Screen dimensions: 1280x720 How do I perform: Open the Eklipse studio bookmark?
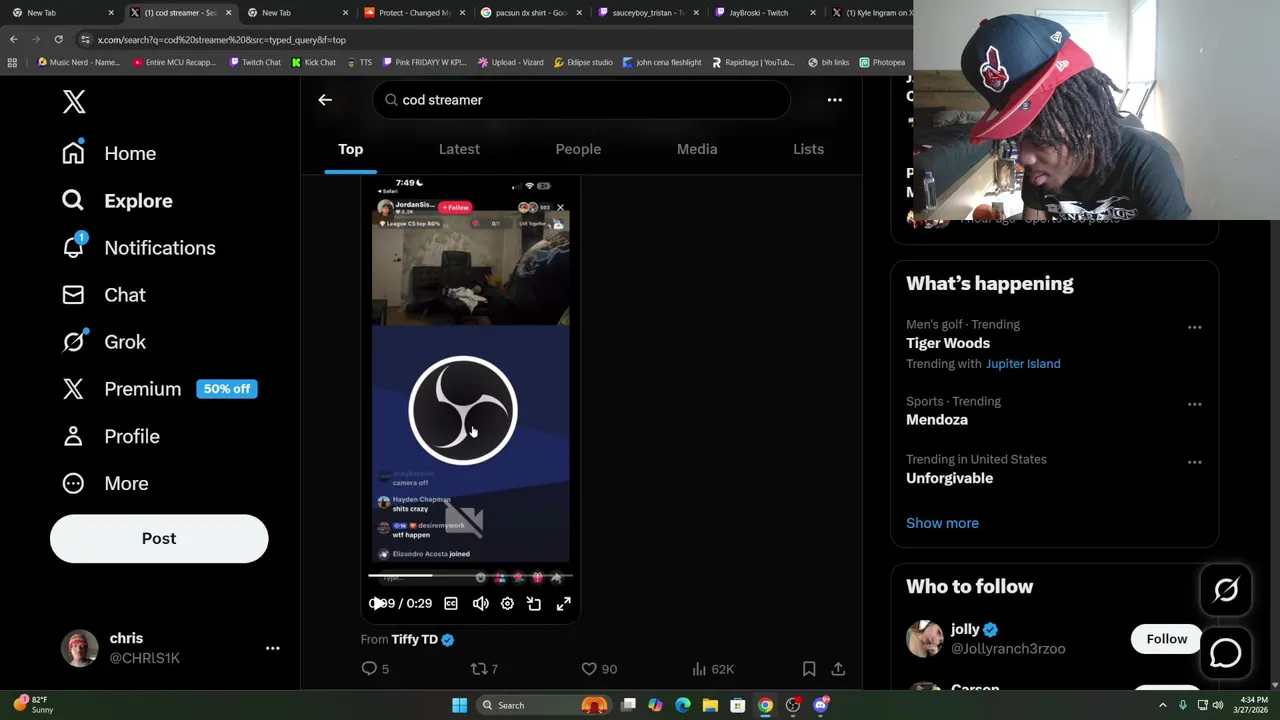tap(583, 62)
